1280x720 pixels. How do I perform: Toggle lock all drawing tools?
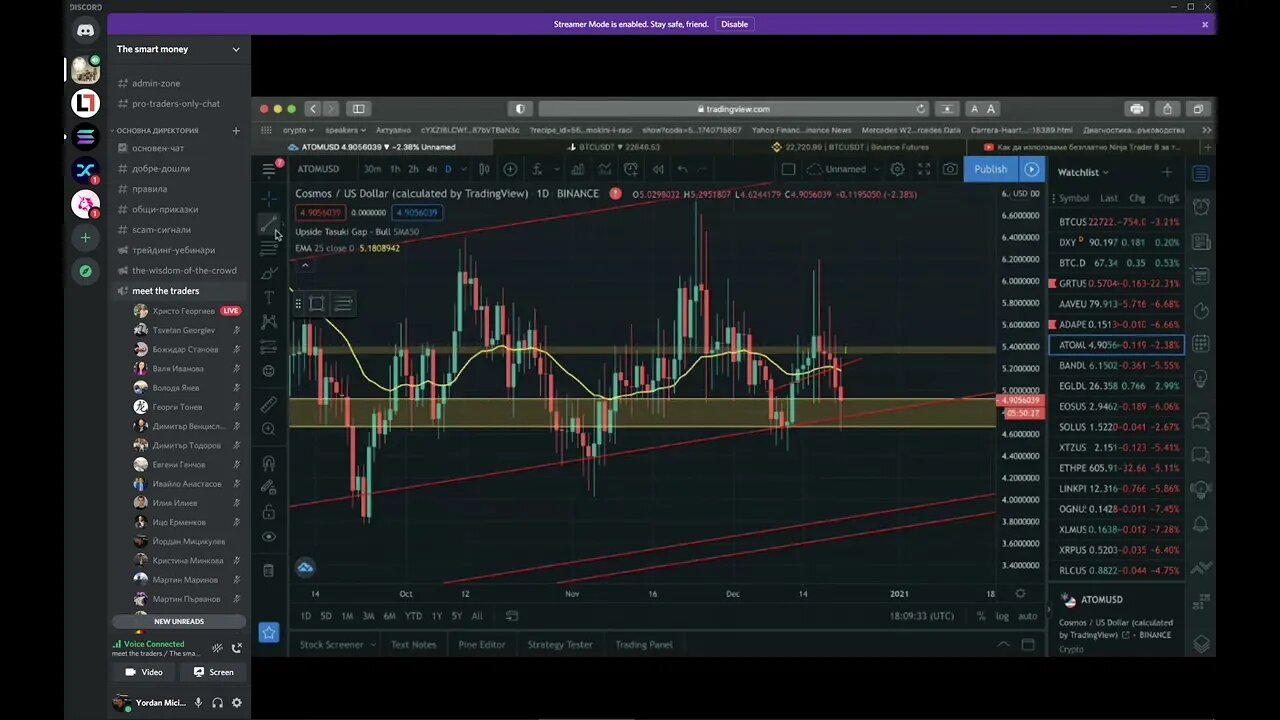pos(268,512)
